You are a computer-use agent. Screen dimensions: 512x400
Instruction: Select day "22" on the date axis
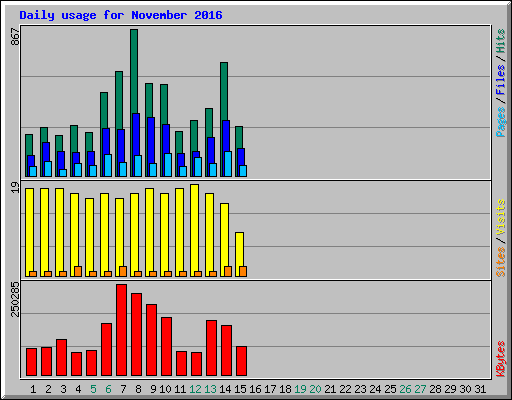[x=345, y=389]
